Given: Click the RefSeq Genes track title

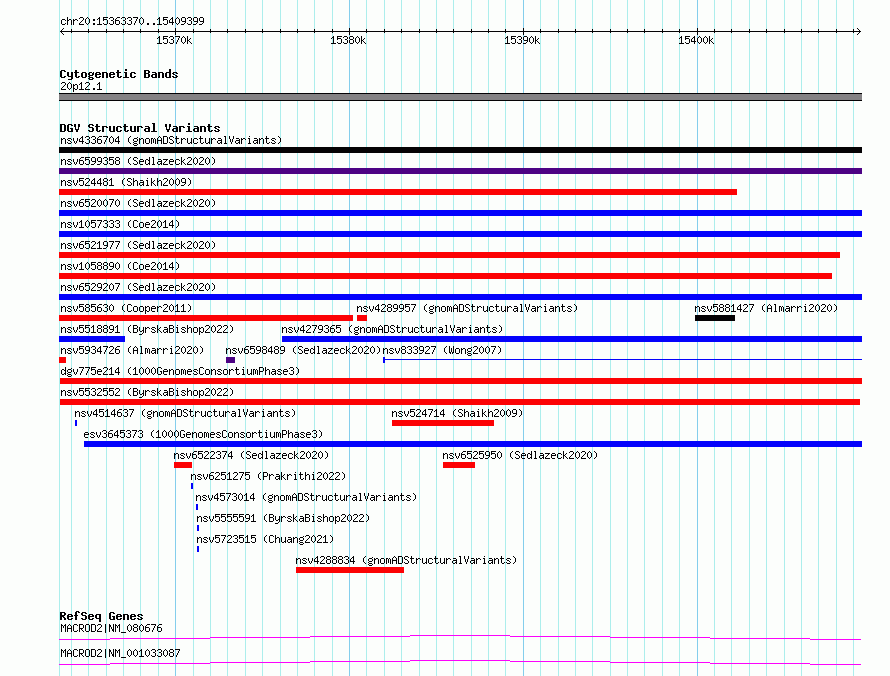Looking at the screenshot, I should 101,616.
